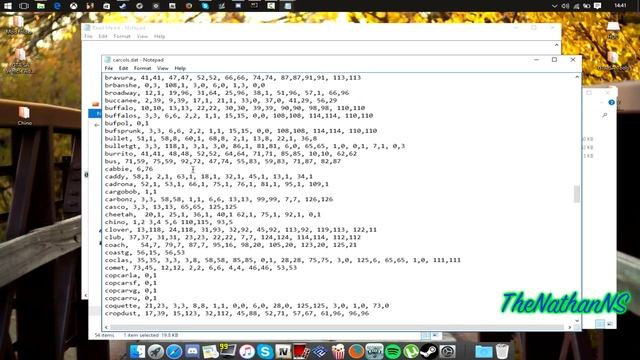Open carcols.dat Notepad Edit menu
This screenshot has width=640, height=360.
(123, 68)
